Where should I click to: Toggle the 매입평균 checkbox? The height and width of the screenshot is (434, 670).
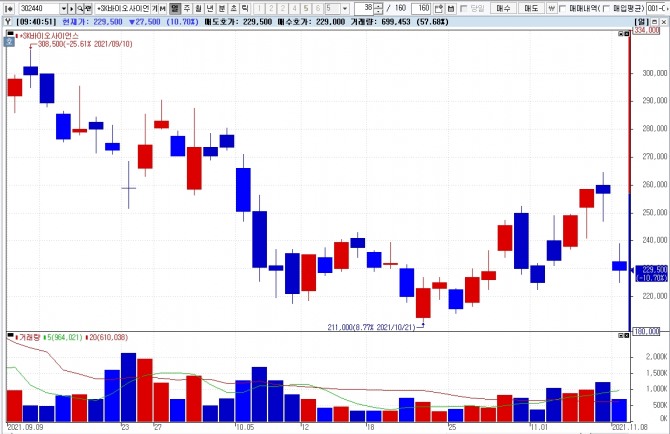pyautogui.click(x=606, y=9)
